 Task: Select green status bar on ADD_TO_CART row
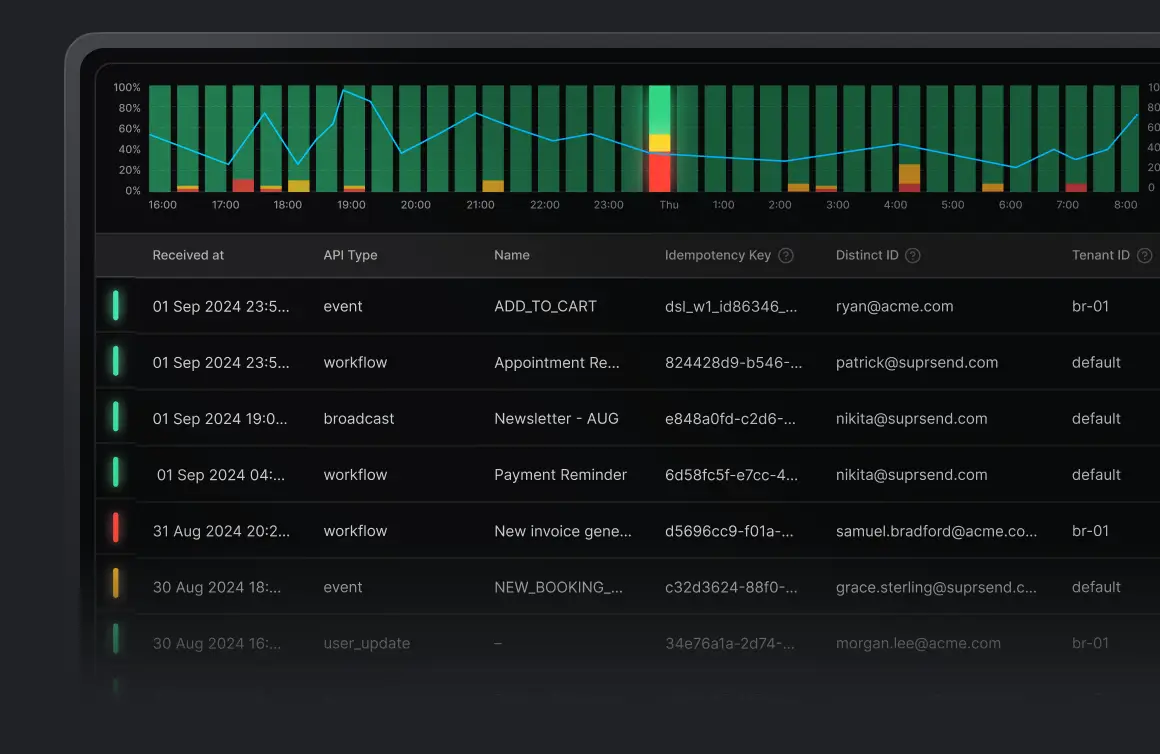(115, 306)
